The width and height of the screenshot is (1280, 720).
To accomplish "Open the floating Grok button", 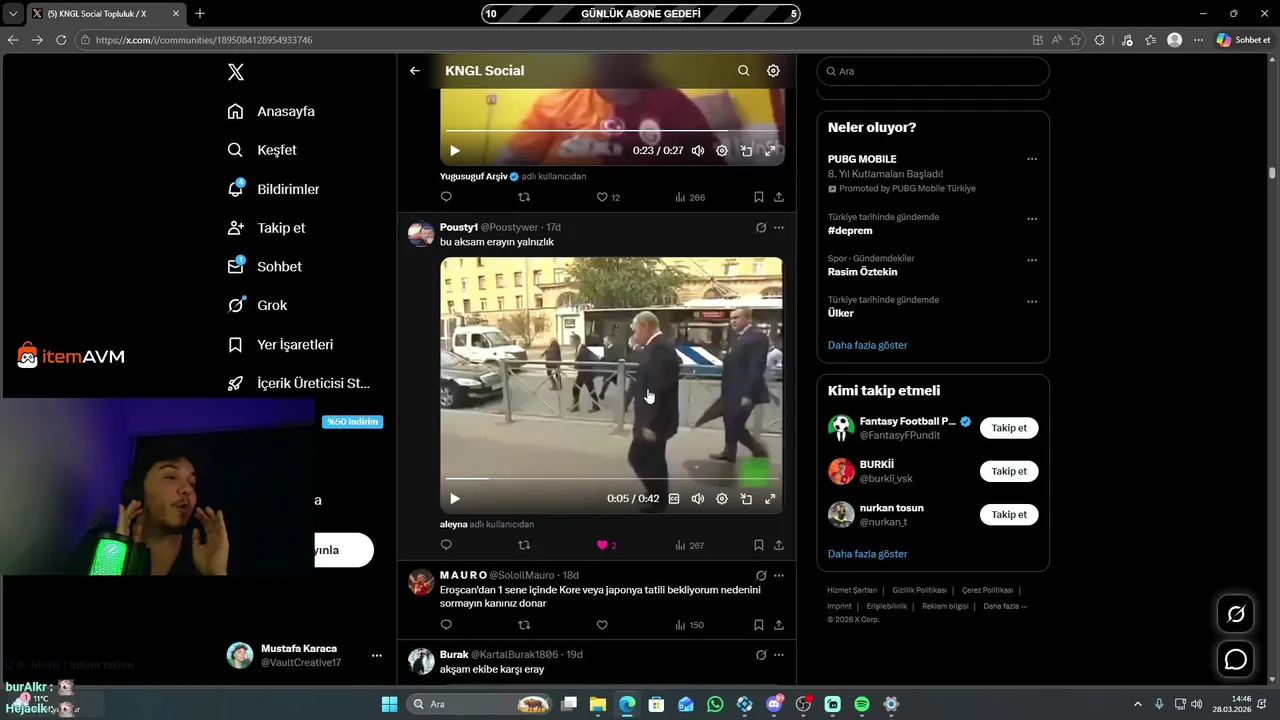I will click(x=1236, y=614).
